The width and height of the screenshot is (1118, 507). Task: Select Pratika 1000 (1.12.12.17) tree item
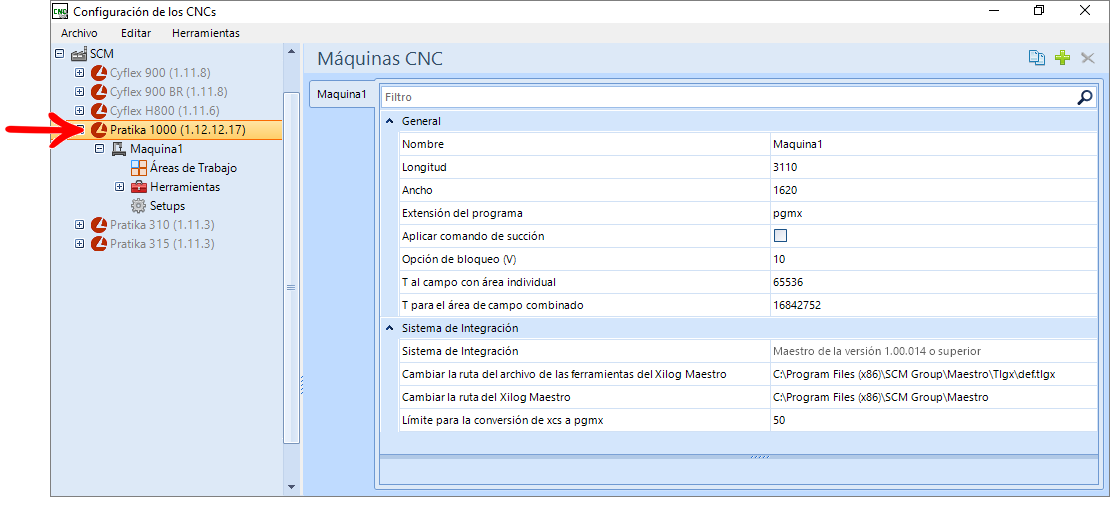pos(178,130)
